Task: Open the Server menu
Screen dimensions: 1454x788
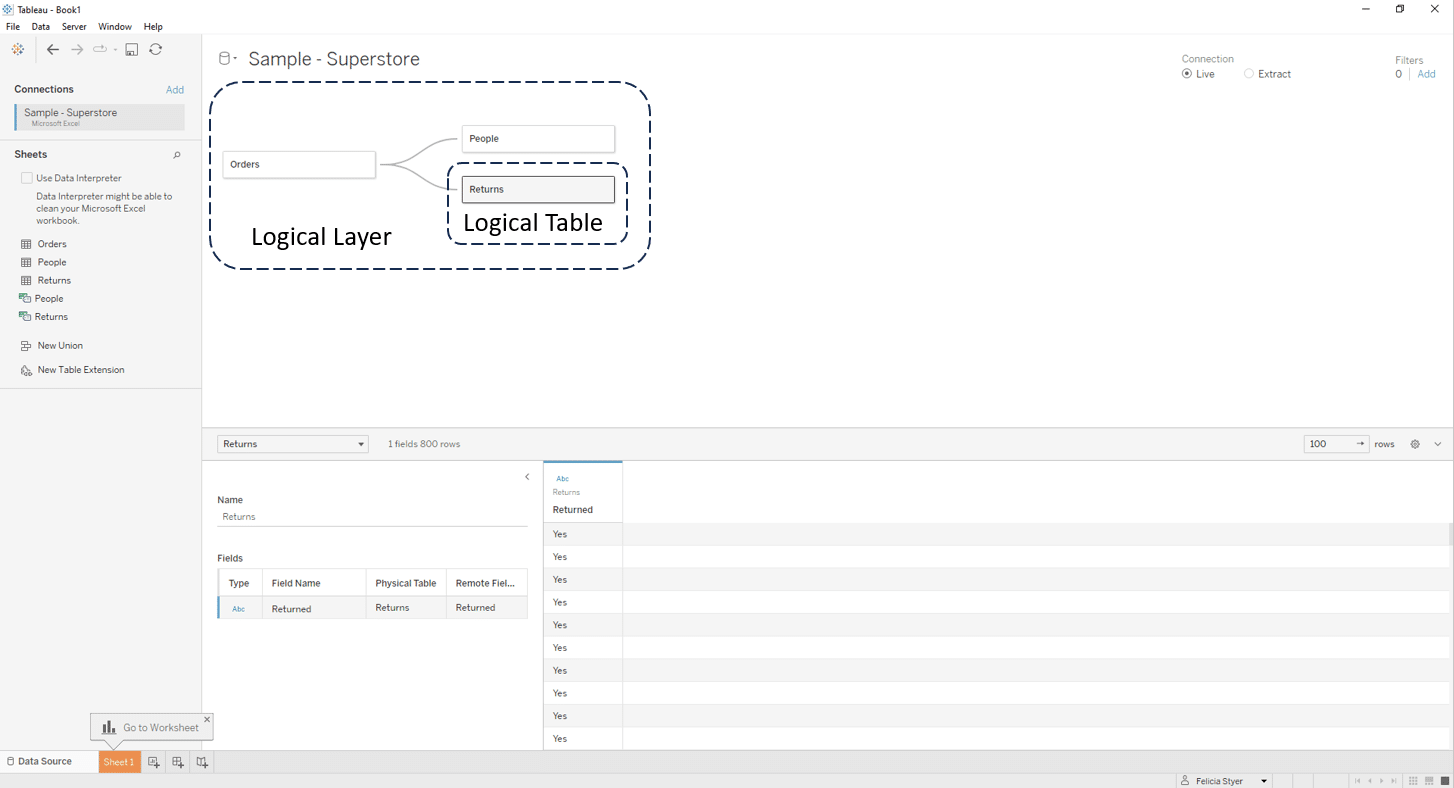Action: pyautogui.click(x=74, y=27)
